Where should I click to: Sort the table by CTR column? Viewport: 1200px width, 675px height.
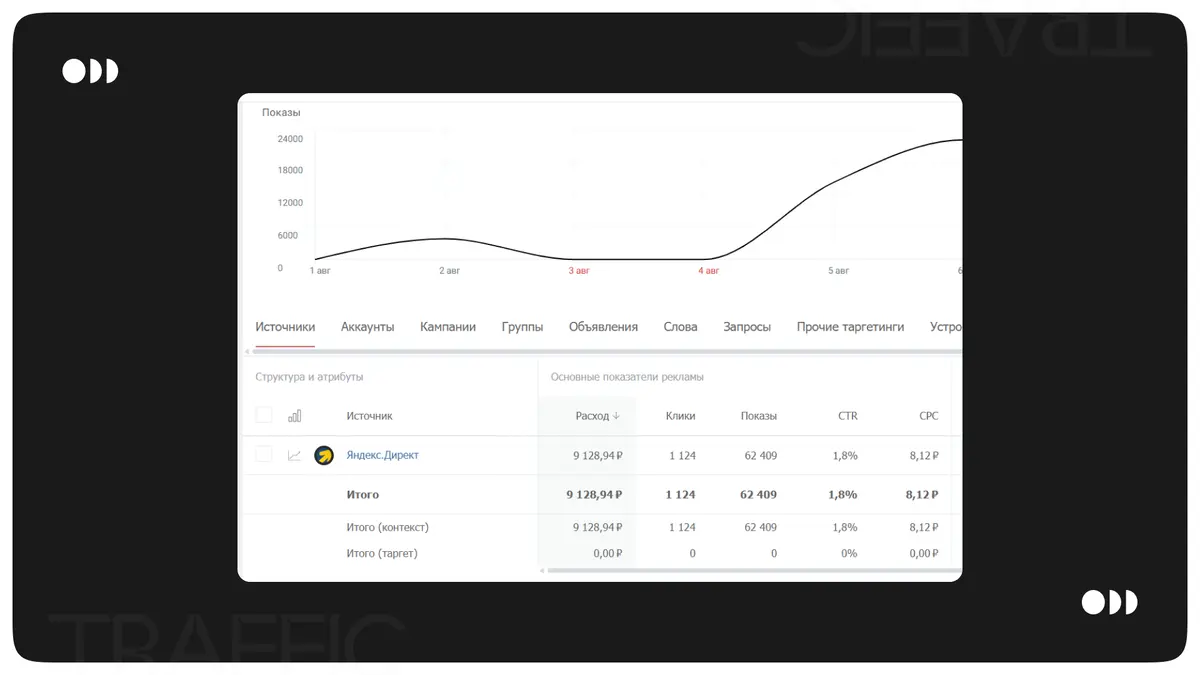coord(847,416)
